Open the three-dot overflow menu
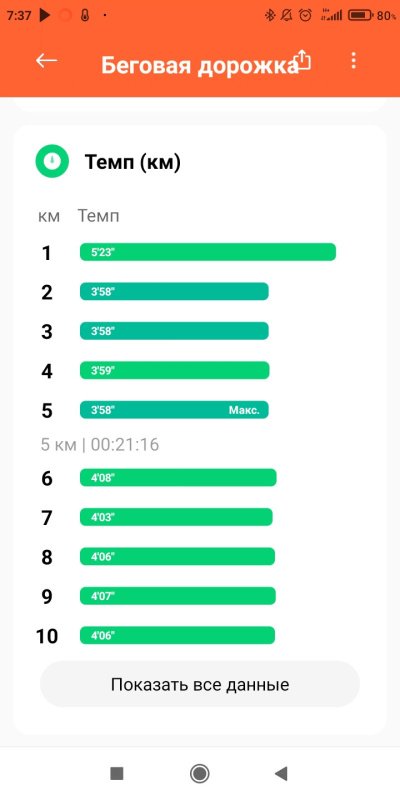Screen dimensions: 400x800 coord(353,61)
